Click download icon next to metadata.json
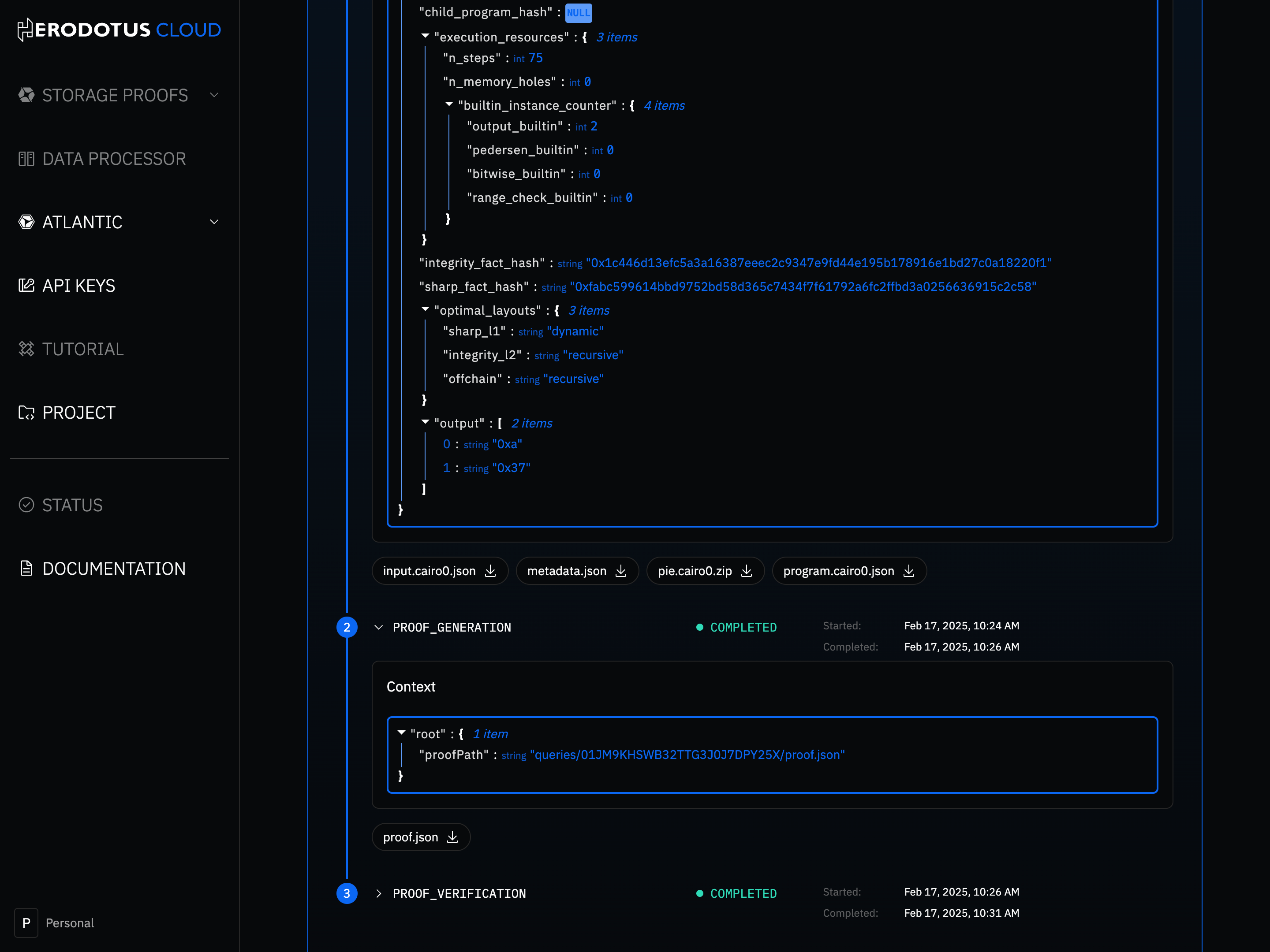 [x=621, y=571]
